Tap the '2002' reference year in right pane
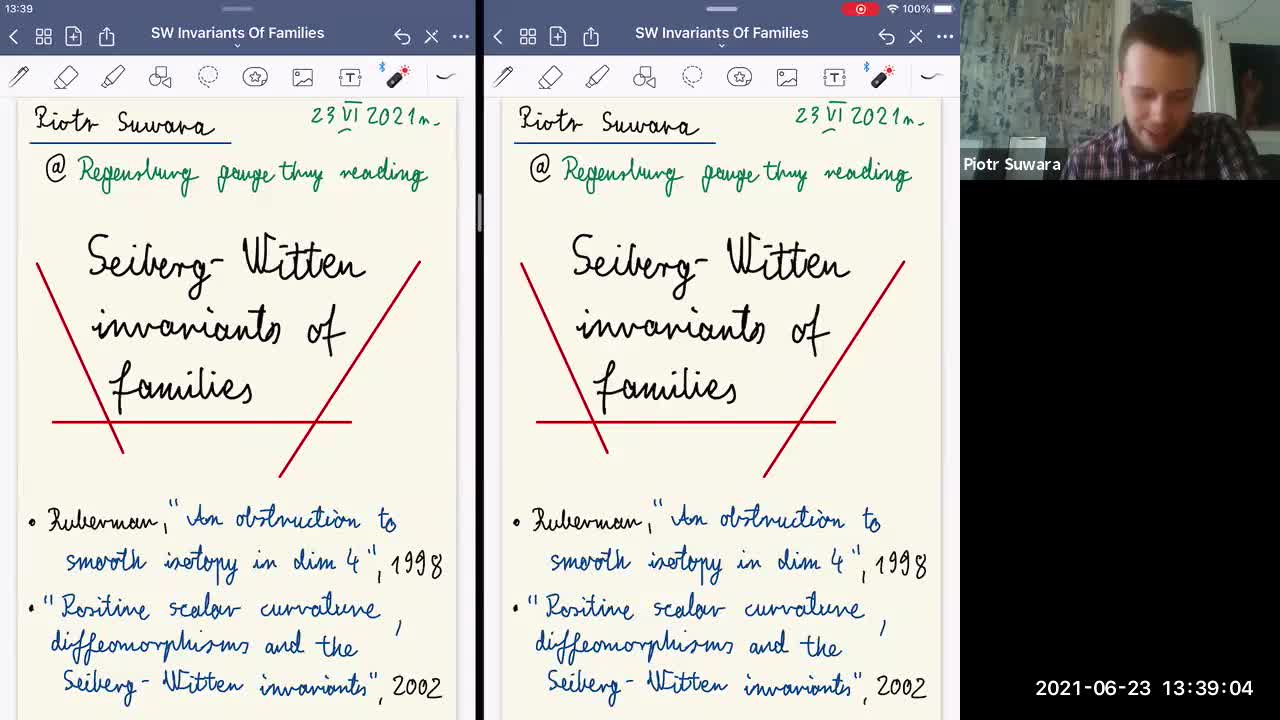The width and height of the screenshot is (1280, 720). click(901, 687)
